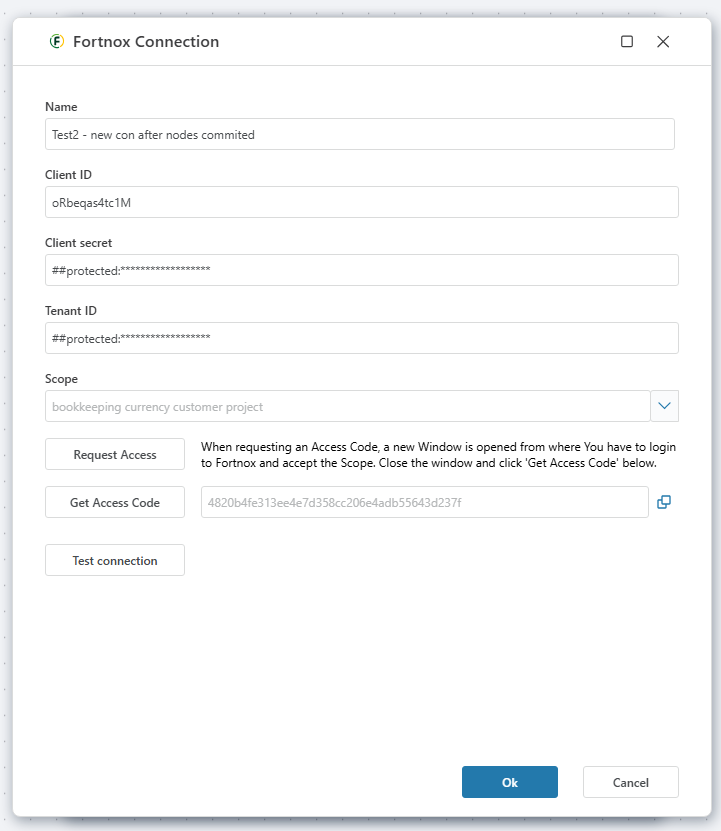Image resolution: width=721 pixels, height=831 pixels.
Task: Confirm the dialog with Ok
Action: [509, 782]
